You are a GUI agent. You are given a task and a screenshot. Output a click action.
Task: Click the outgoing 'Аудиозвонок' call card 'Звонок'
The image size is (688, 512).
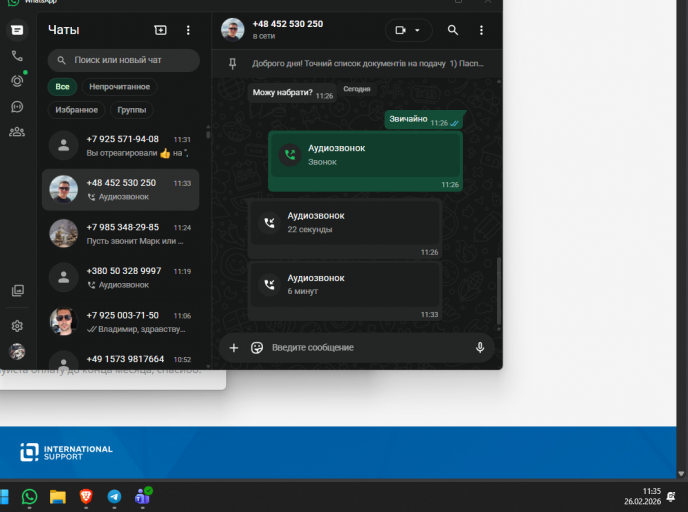click(366, 161)
